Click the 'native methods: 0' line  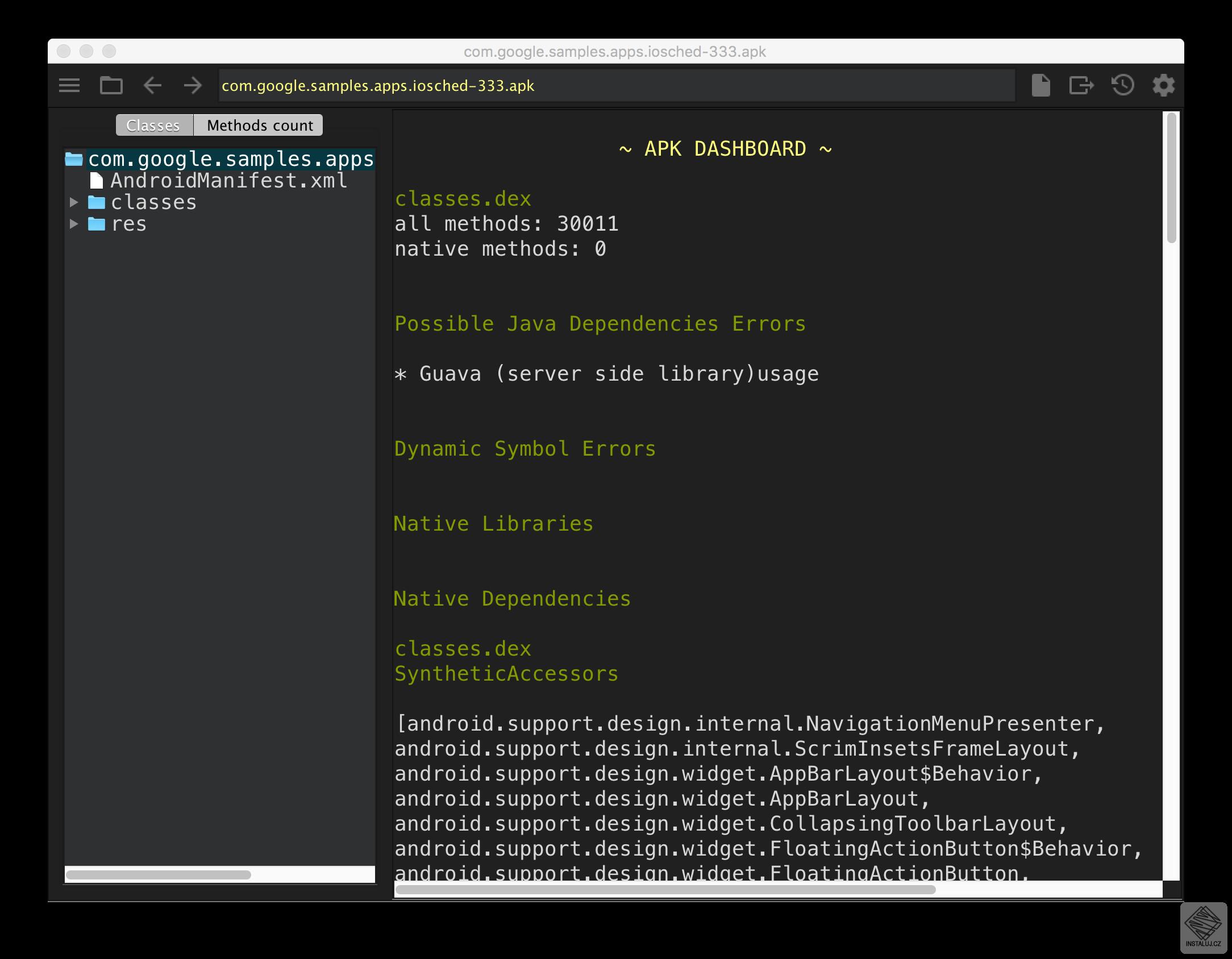pyautogui.click(x=500, y=249)
